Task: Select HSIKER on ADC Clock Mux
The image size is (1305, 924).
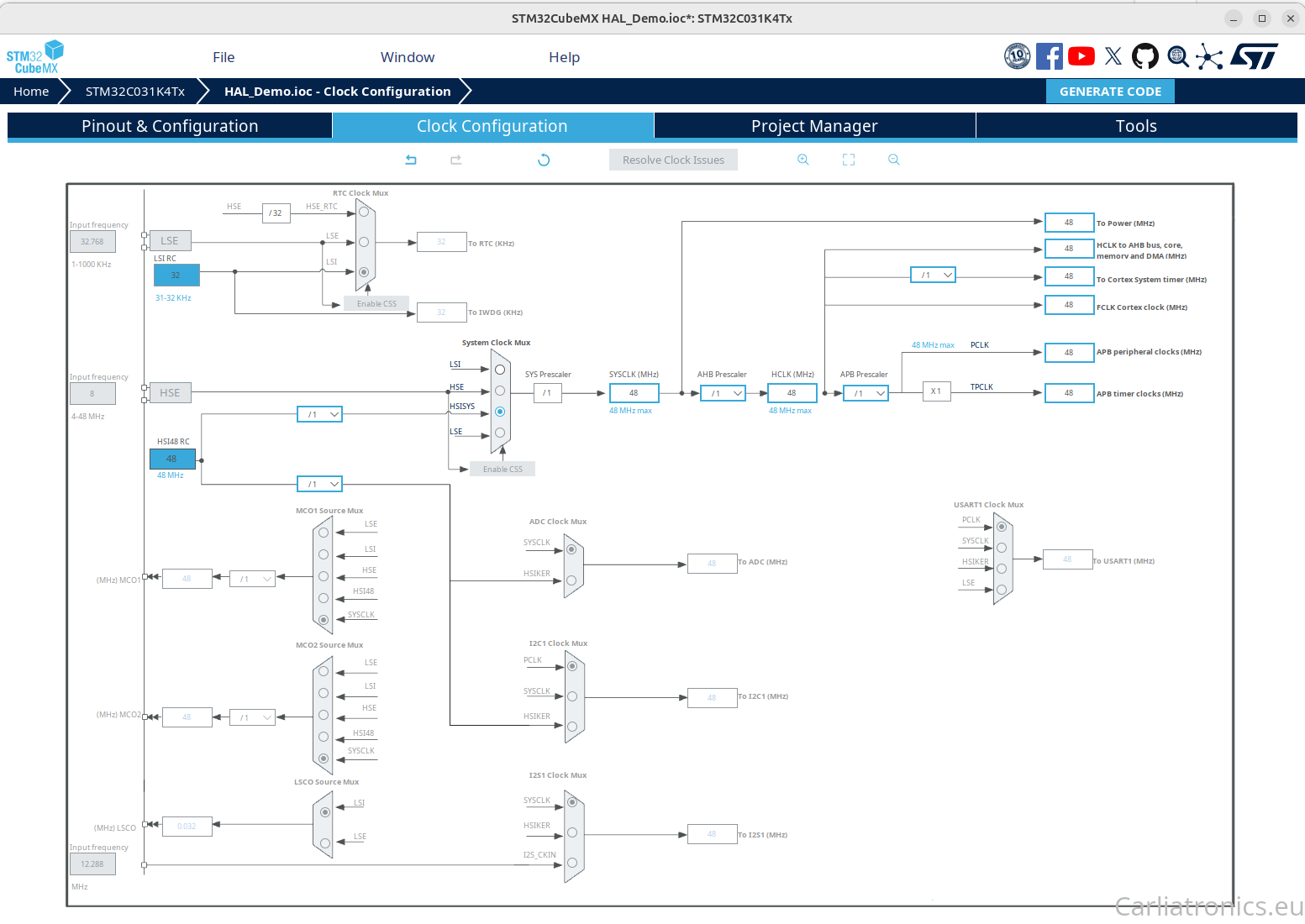Action: pyautogui.click(x=571, y=580)
